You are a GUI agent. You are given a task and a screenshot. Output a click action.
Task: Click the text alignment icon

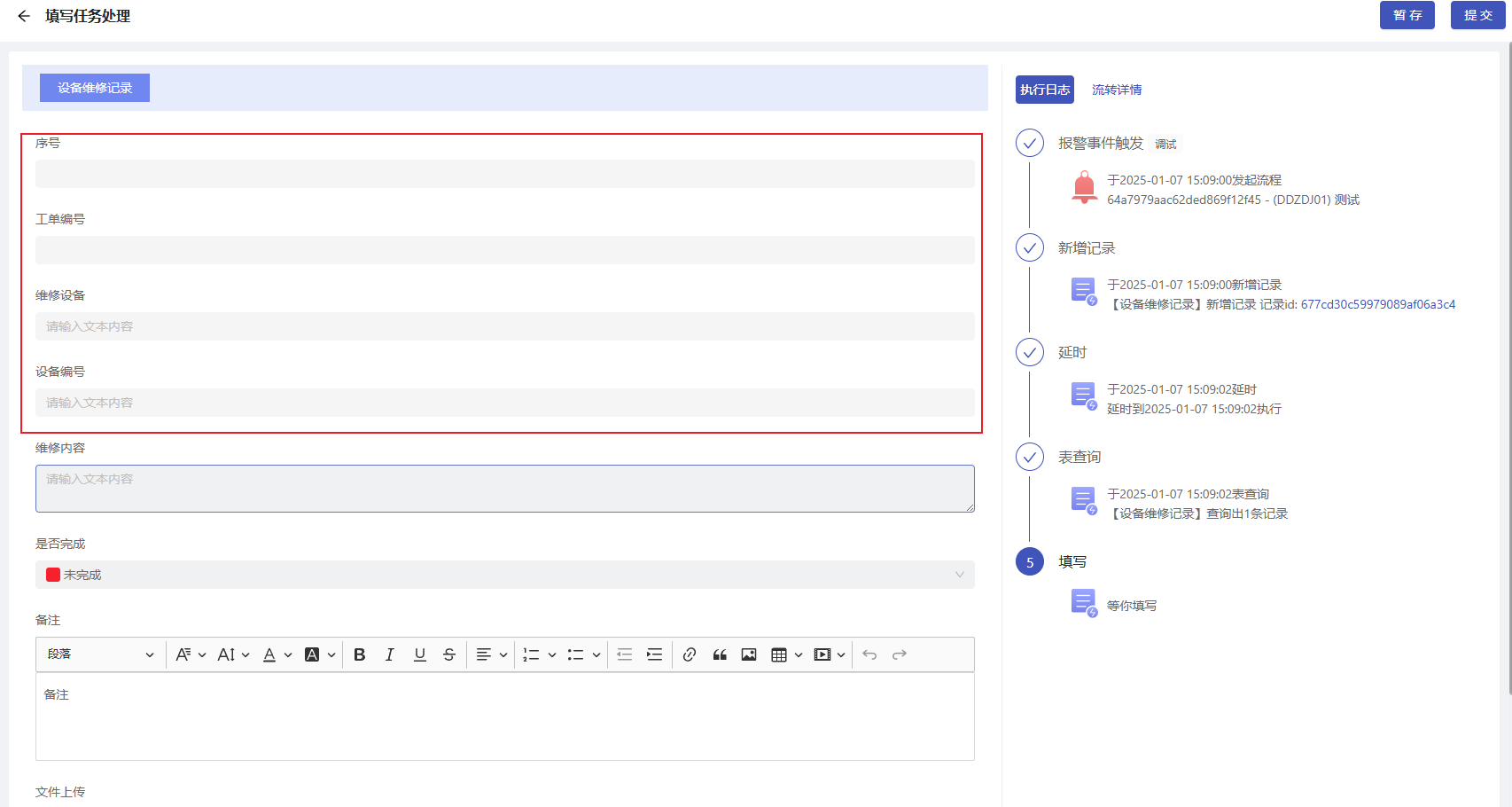pyautogui.click(x=484, y=654)
